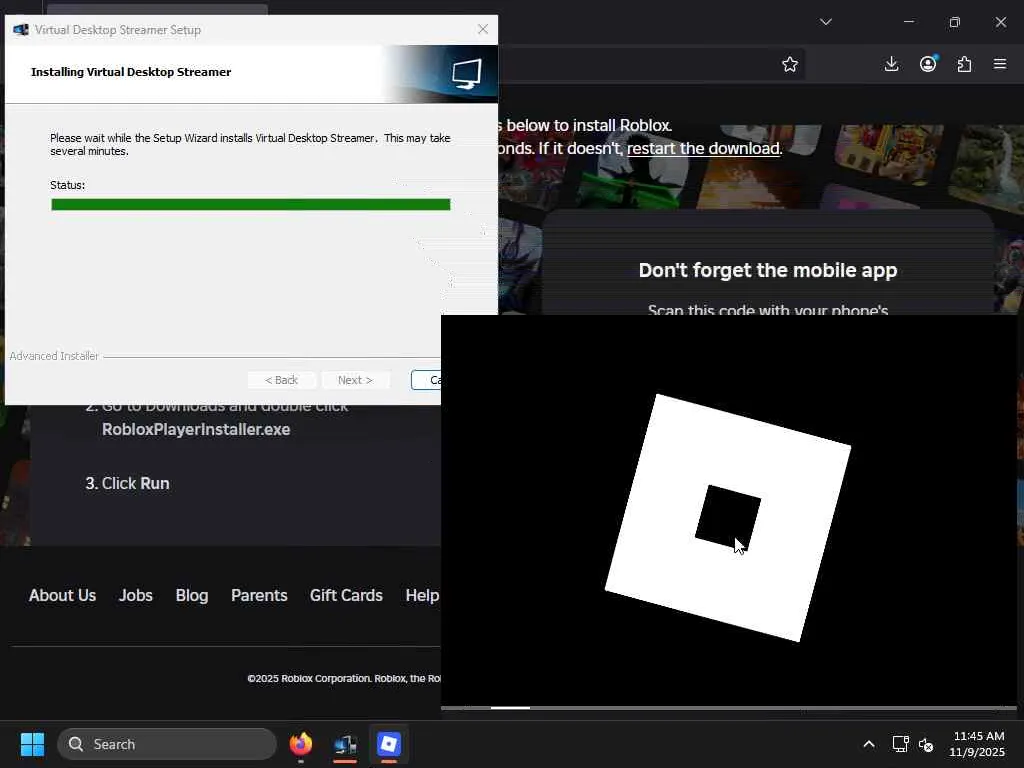Open the Firefox hamburger application menu
This screenshot has width=1024, height=768.
[1000, 64]
